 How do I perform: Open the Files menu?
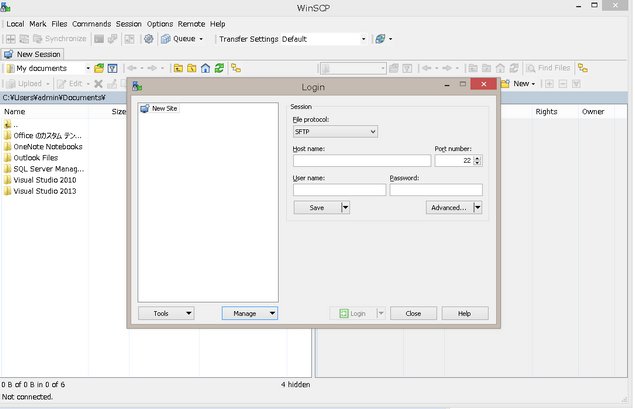pos(59,24)
